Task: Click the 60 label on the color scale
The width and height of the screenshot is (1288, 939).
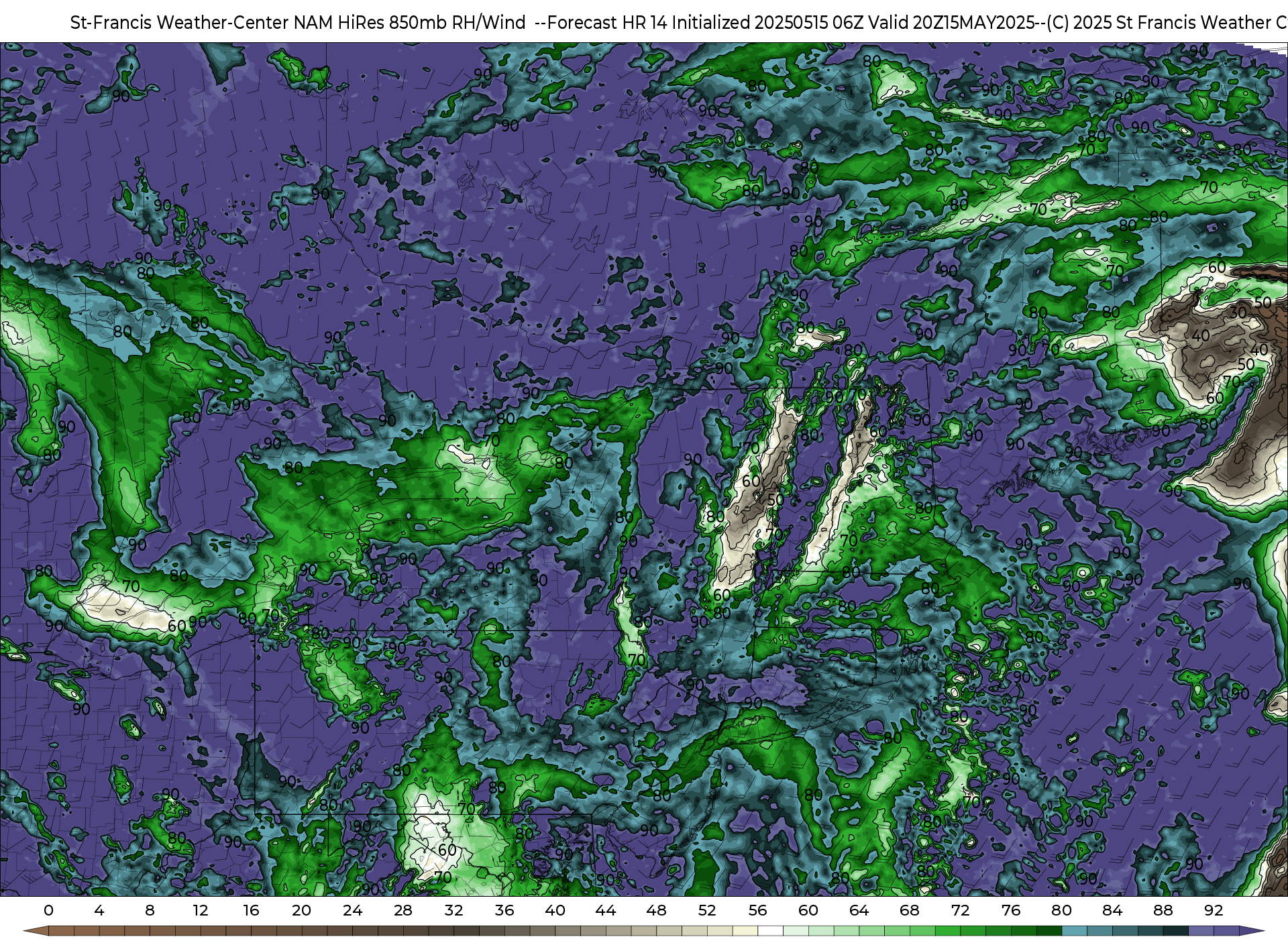Action: (x=808, y=910)
